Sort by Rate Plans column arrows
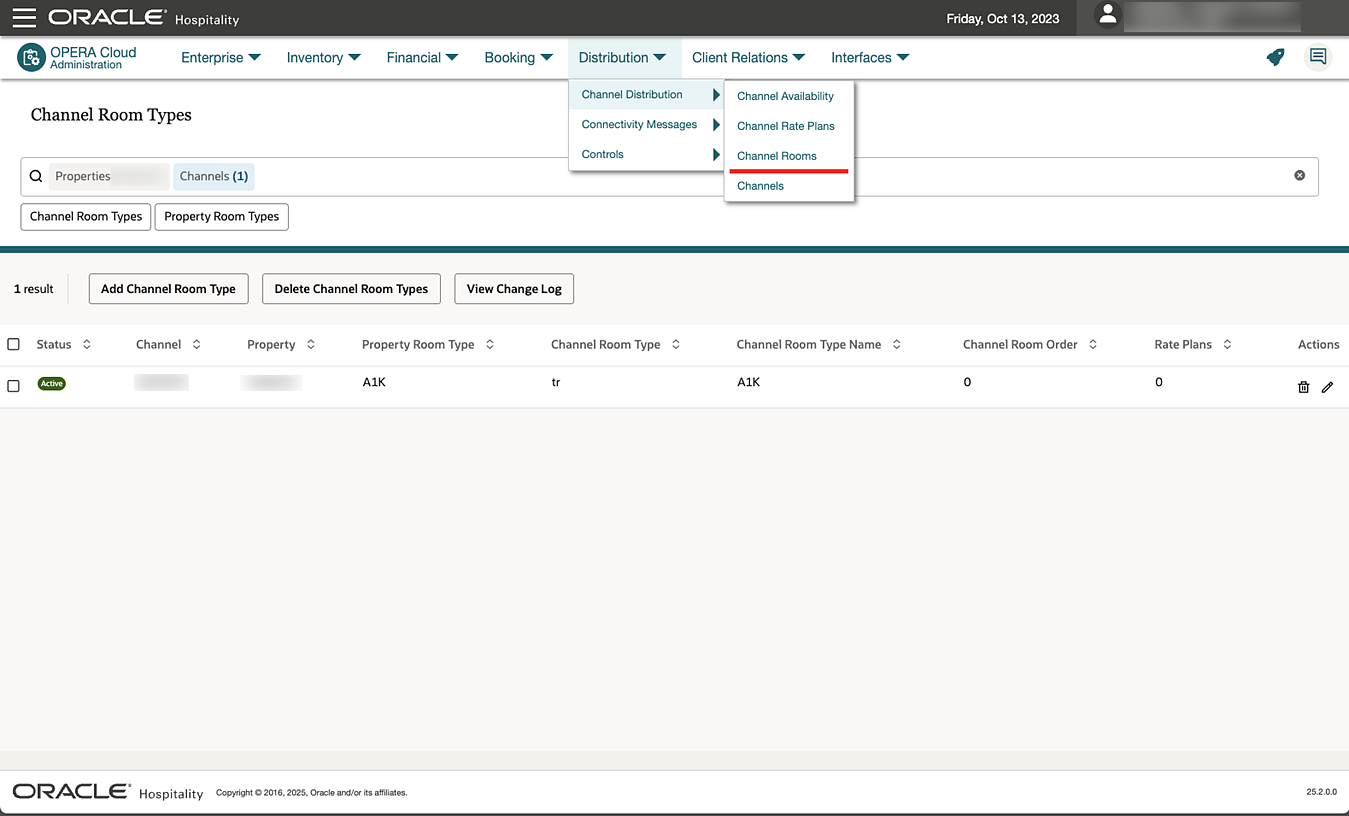This screenshot has height=816, width=1349. click(x=1227, y=344)
